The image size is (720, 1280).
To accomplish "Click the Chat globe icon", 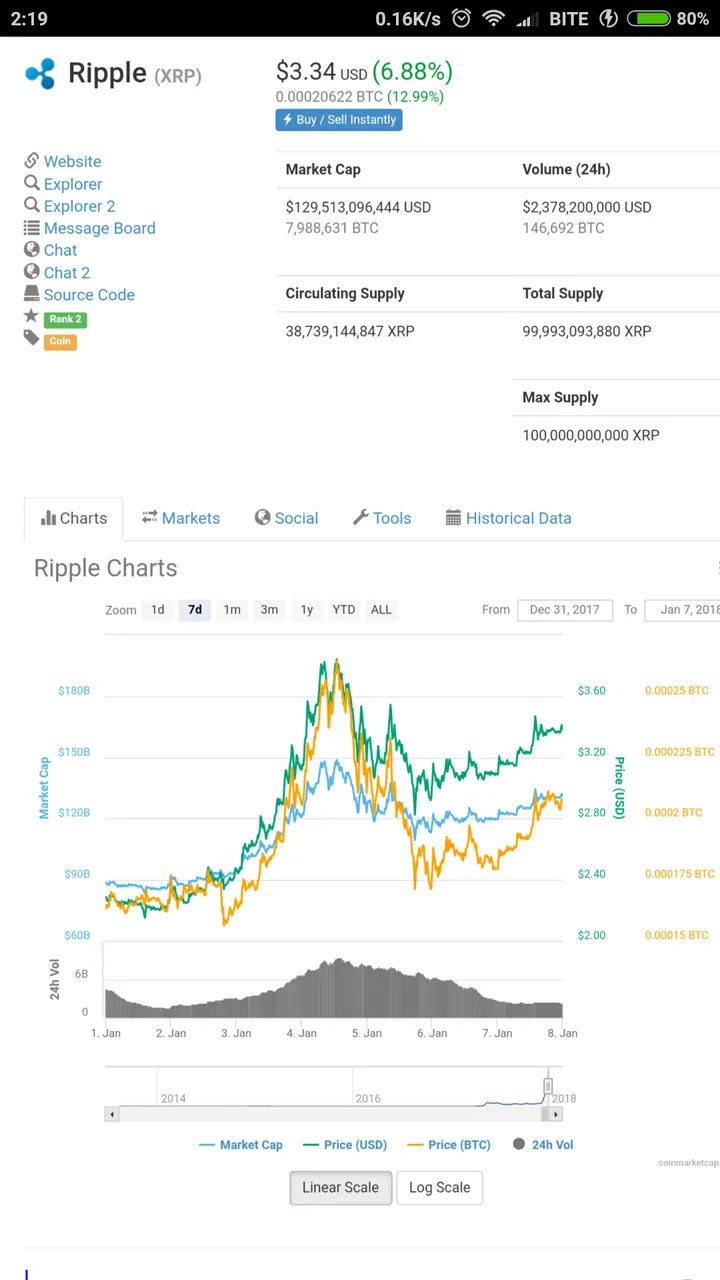I will click(32, 250).
